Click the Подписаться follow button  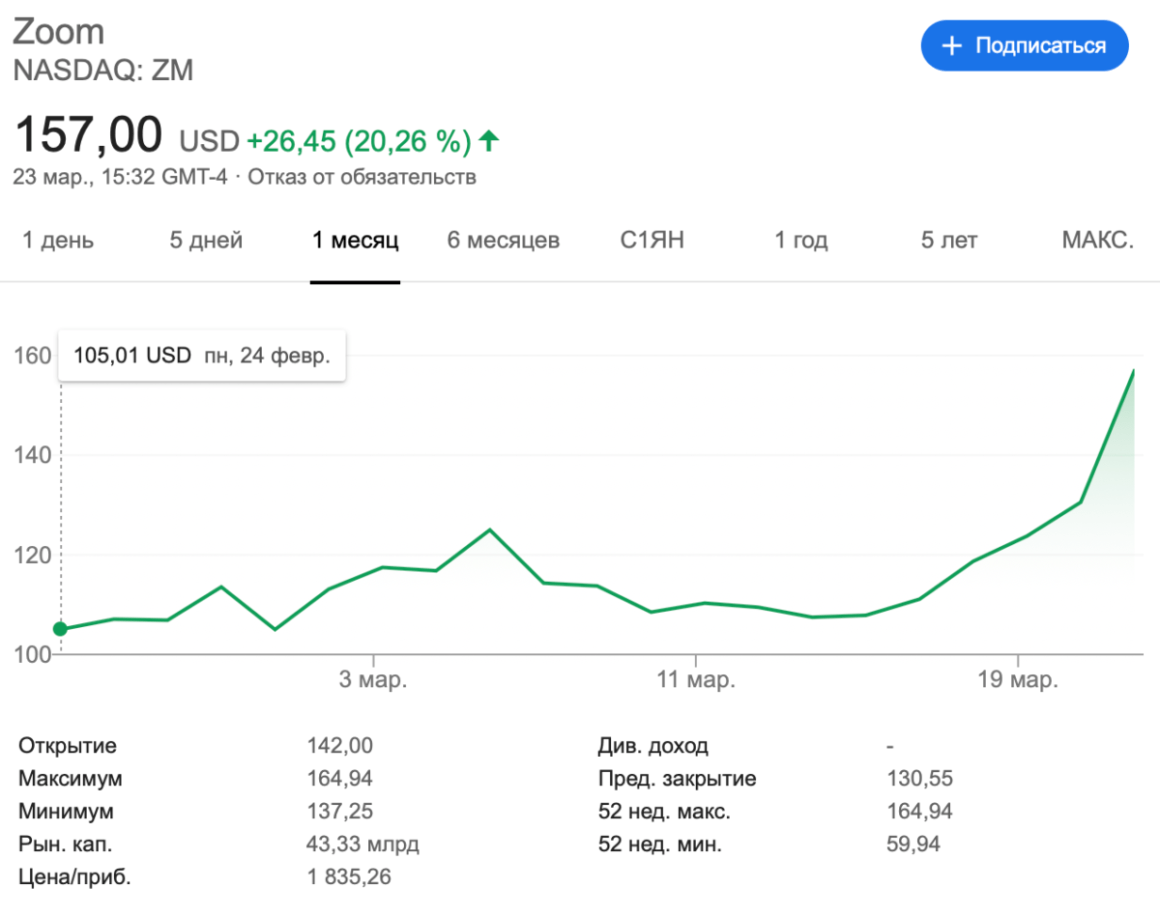tap(1024, 46)
